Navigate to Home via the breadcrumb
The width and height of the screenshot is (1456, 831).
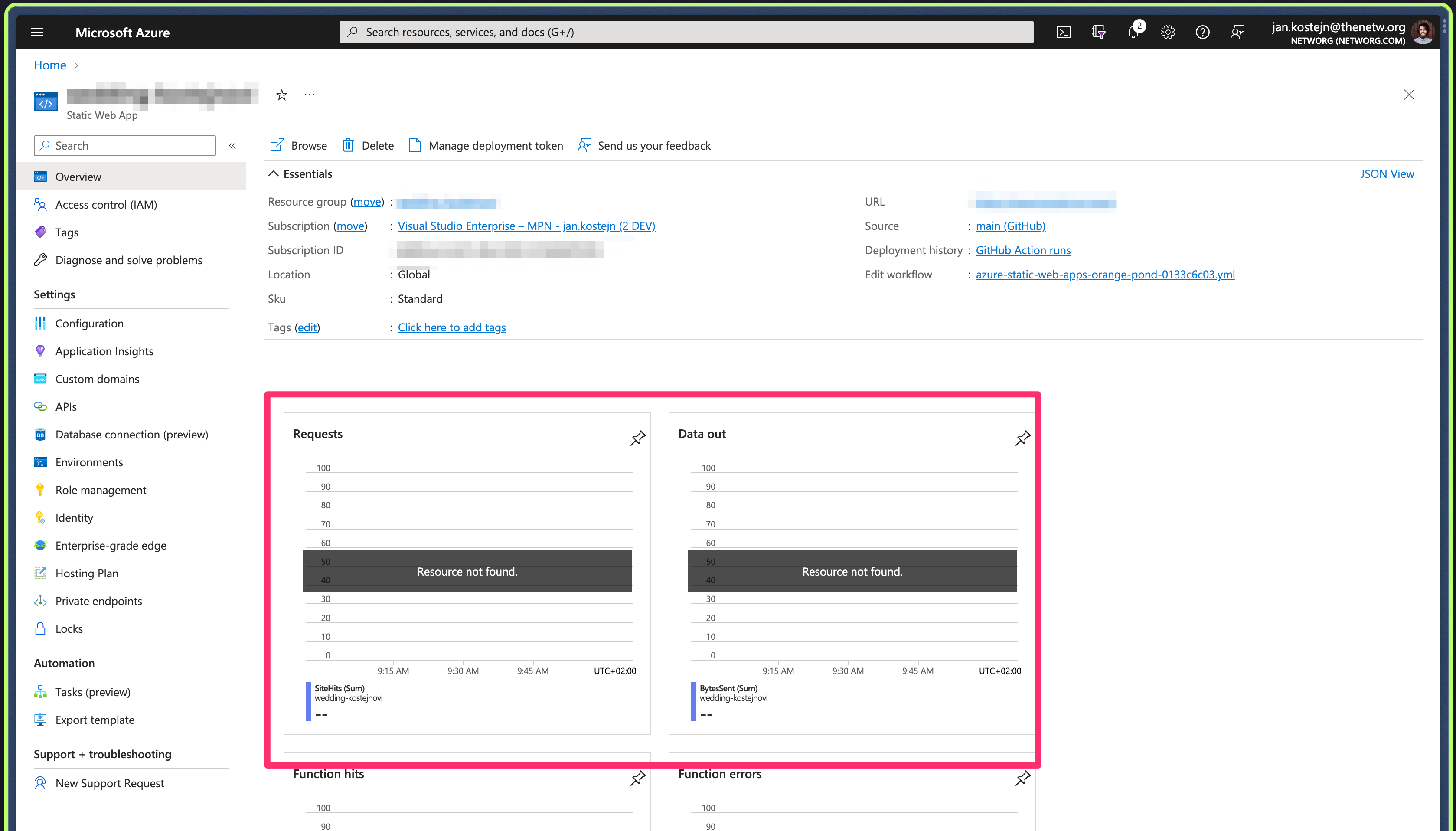click(49, 65)
